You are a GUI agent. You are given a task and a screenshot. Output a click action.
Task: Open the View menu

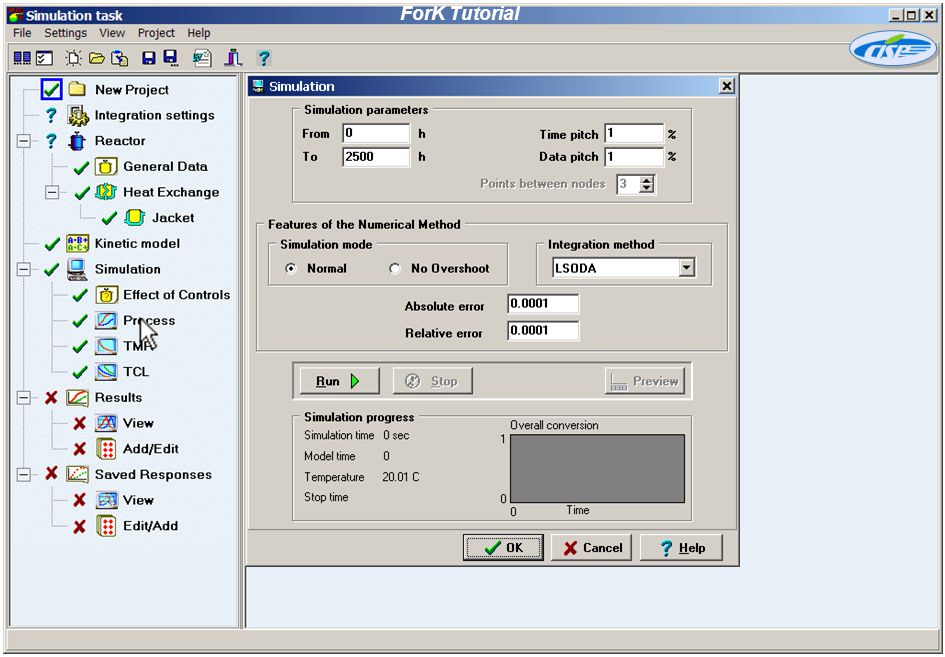(112, 33)
